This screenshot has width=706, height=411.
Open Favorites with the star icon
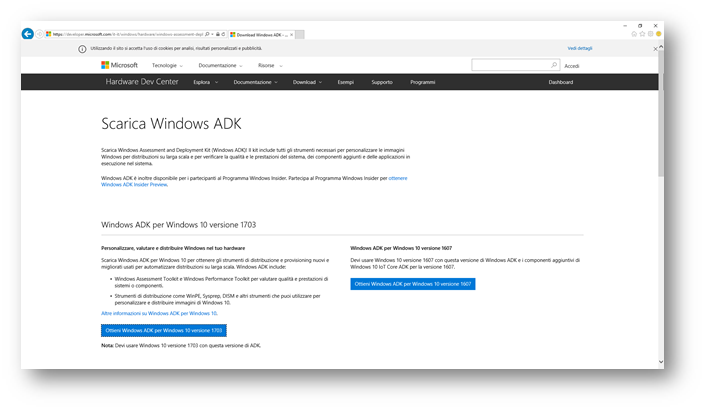tap(642, 34)
